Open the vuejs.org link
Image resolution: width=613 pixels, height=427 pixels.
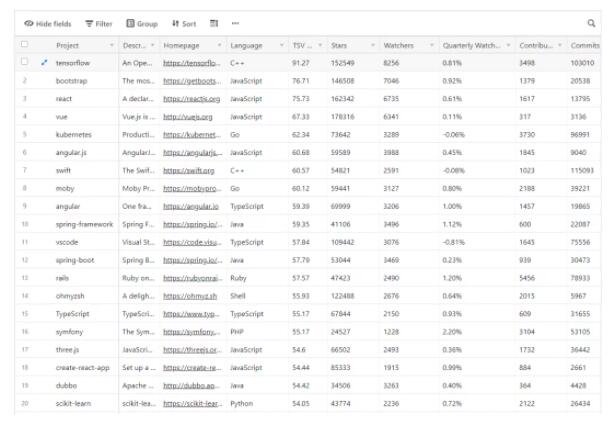coord(188,117)
